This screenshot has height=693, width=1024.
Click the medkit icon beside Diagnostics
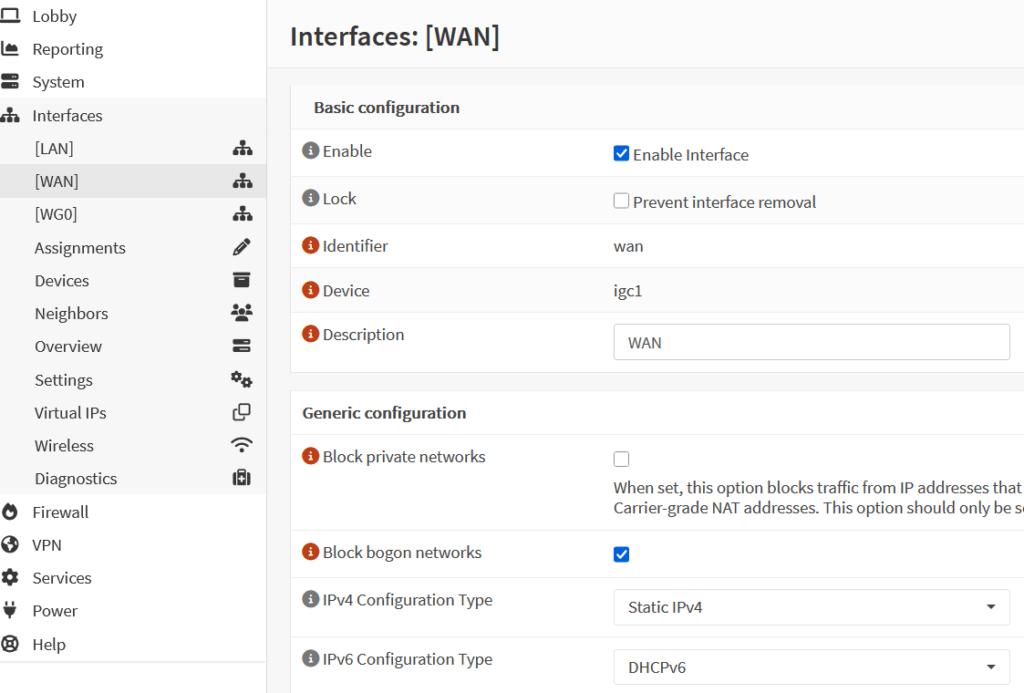[x=241, y=478]
